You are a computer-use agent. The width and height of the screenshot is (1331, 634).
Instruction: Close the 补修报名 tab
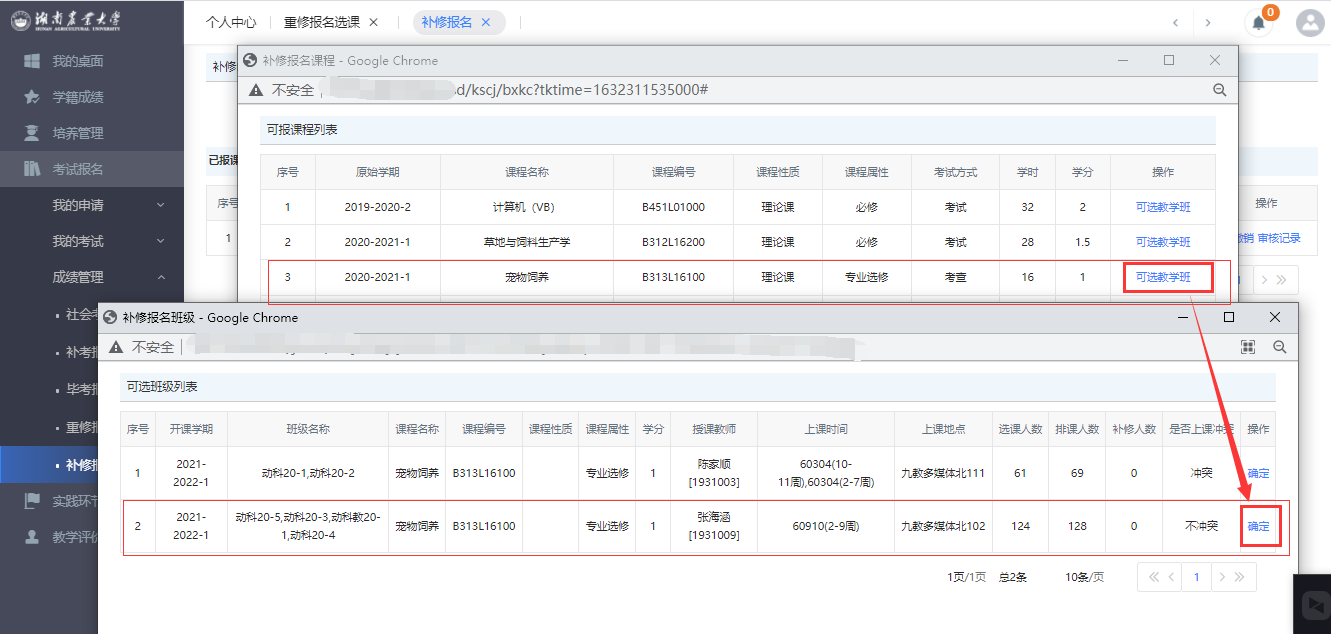[487, 22]
